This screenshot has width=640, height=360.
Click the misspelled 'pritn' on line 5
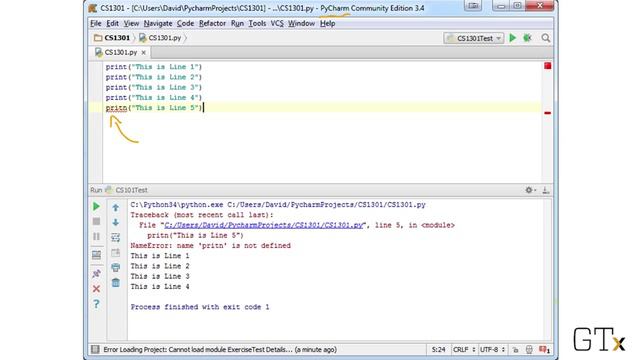(116, 108)
